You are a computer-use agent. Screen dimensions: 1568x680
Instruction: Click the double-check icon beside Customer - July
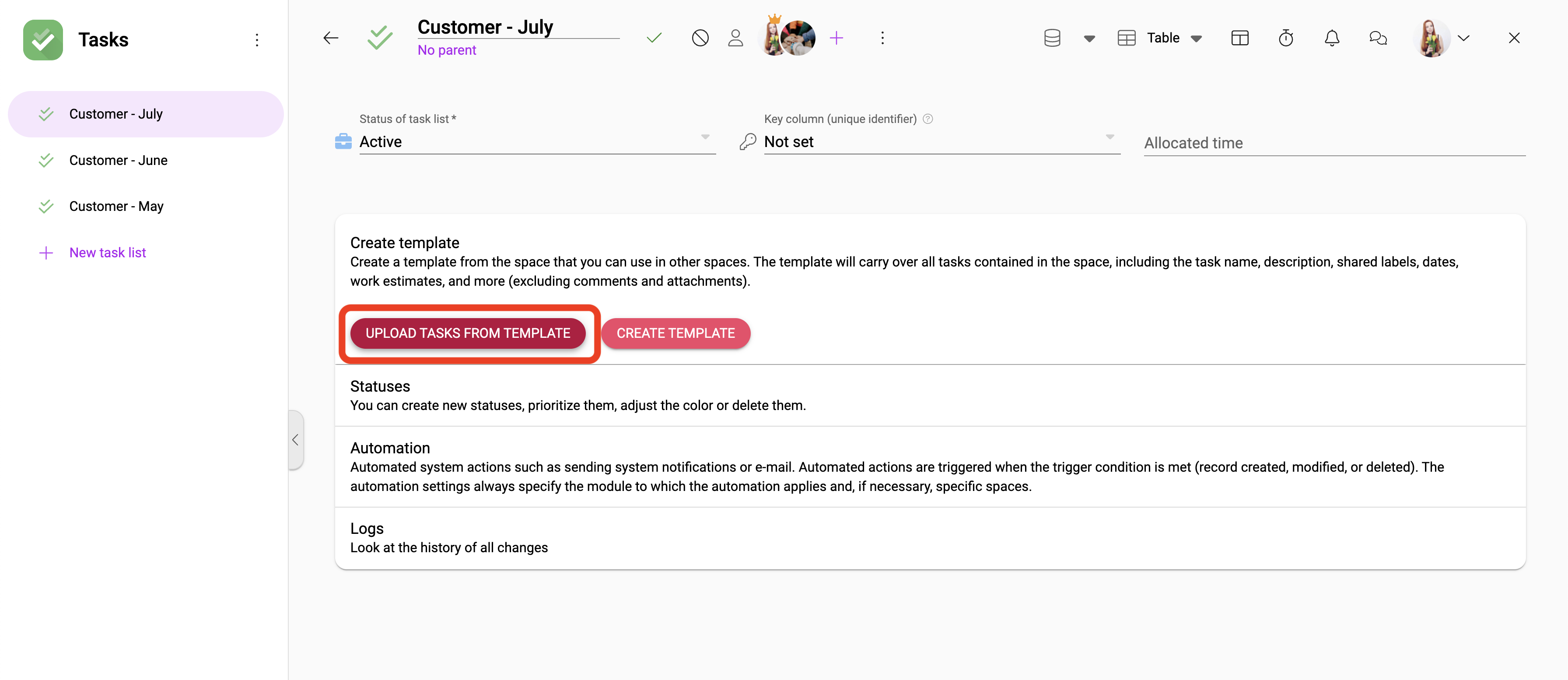(x=45, y=114)
